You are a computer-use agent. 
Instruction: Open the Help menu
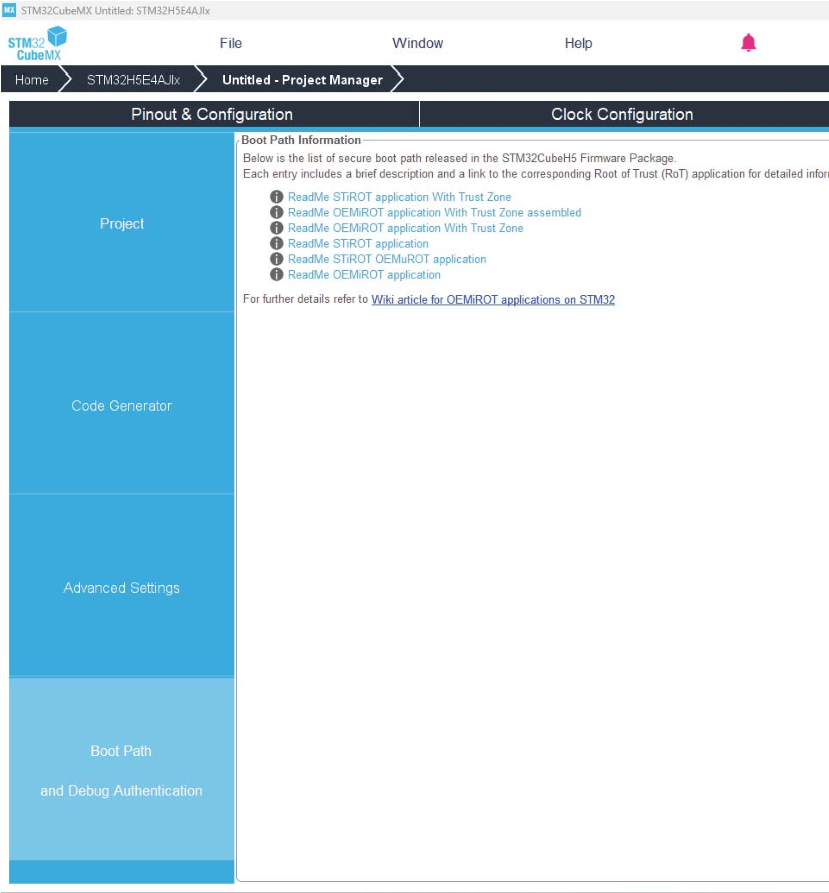click(578, 43)
